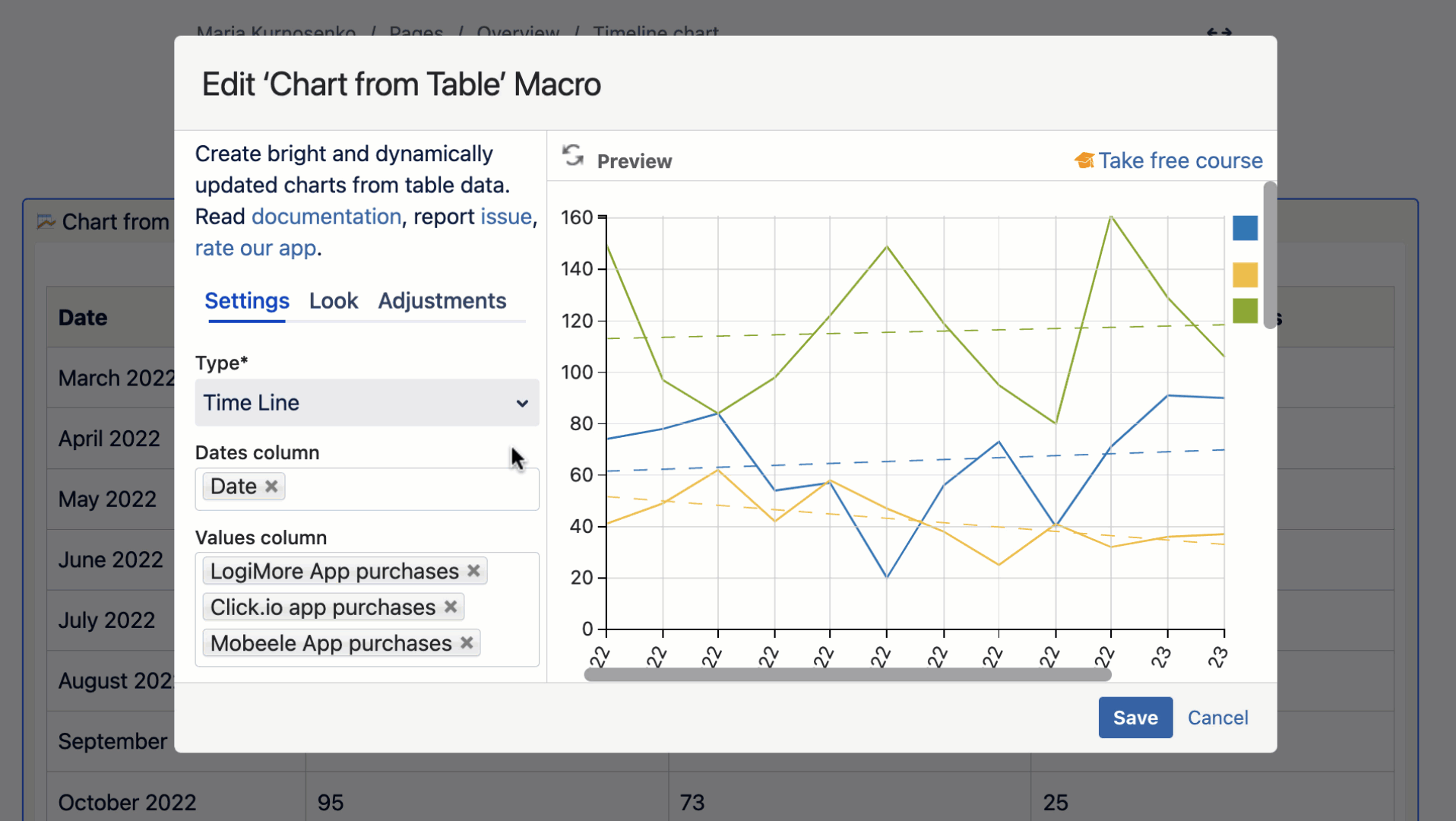Open the Take free course link
The height and width of the screenshot is (821, 1456).
(1180, 160)
